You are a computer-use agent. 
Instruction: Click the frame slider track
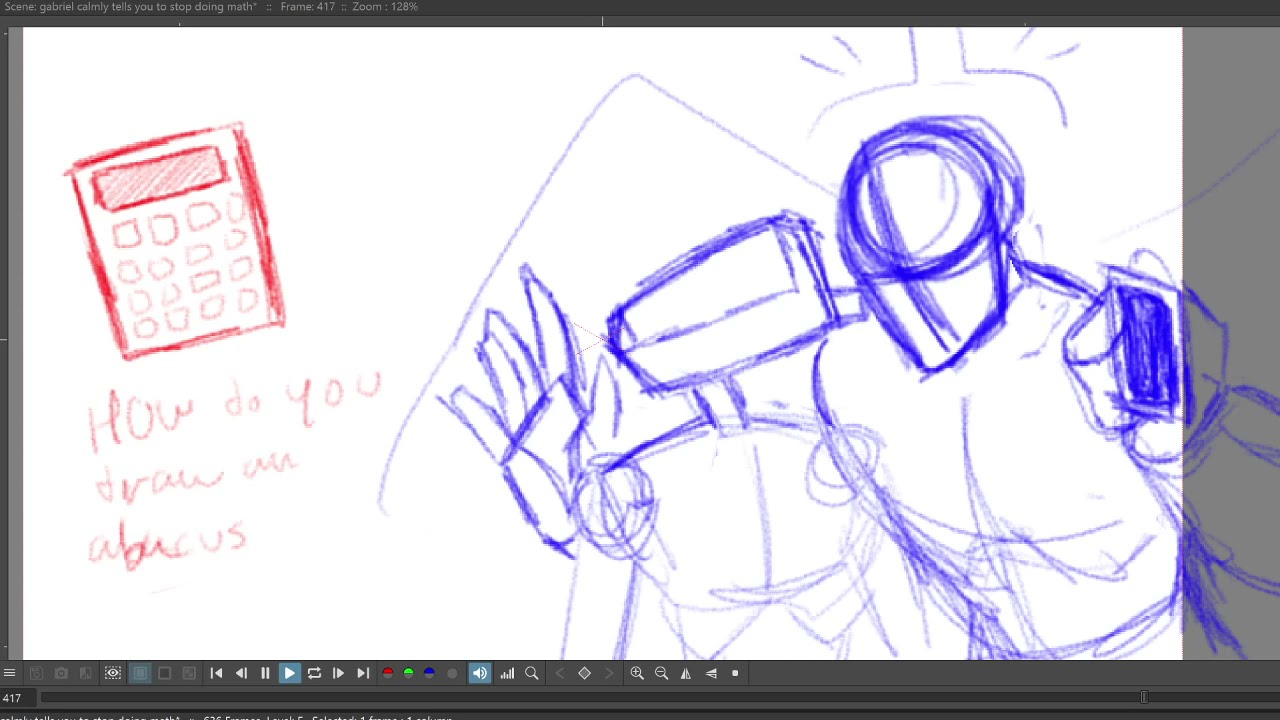[660, 698]
